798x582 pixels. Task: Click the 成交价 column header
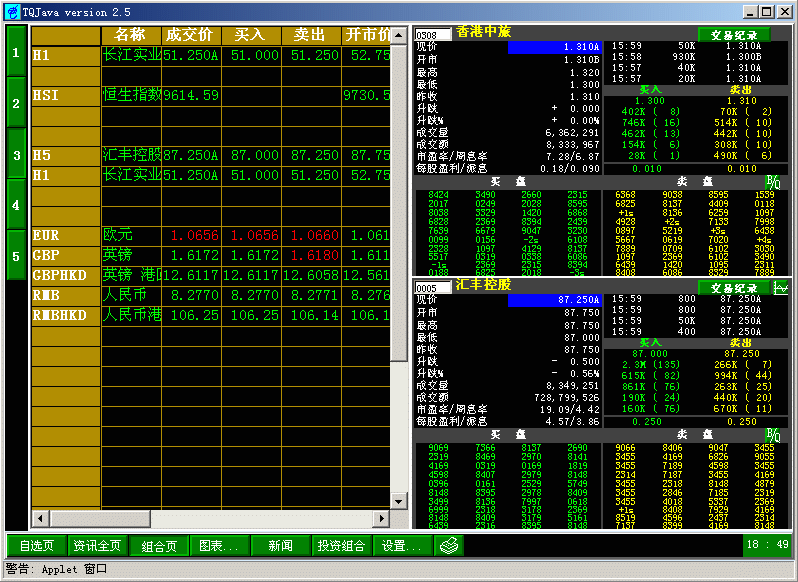[x=191, y=35]
